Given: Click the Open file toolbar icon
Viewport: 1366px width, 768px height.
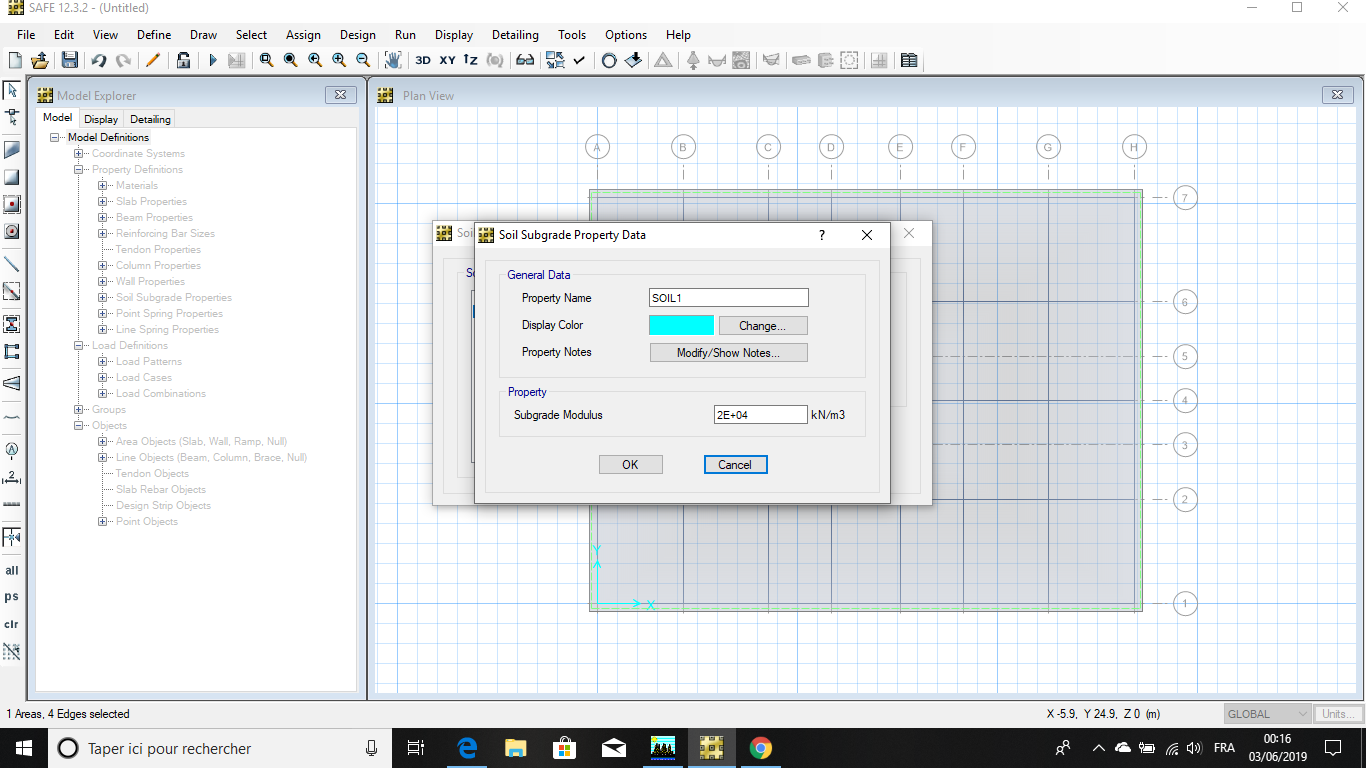Looking at the screenshot, I should click(40, 60).
